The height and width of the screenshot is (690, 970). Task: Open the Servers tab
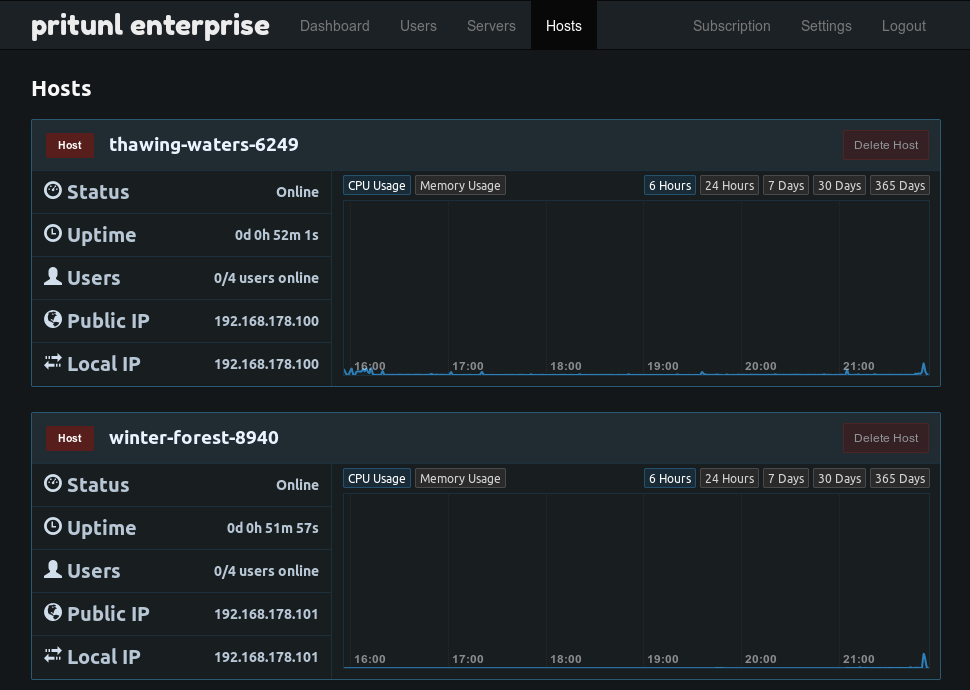pos(491,26)
